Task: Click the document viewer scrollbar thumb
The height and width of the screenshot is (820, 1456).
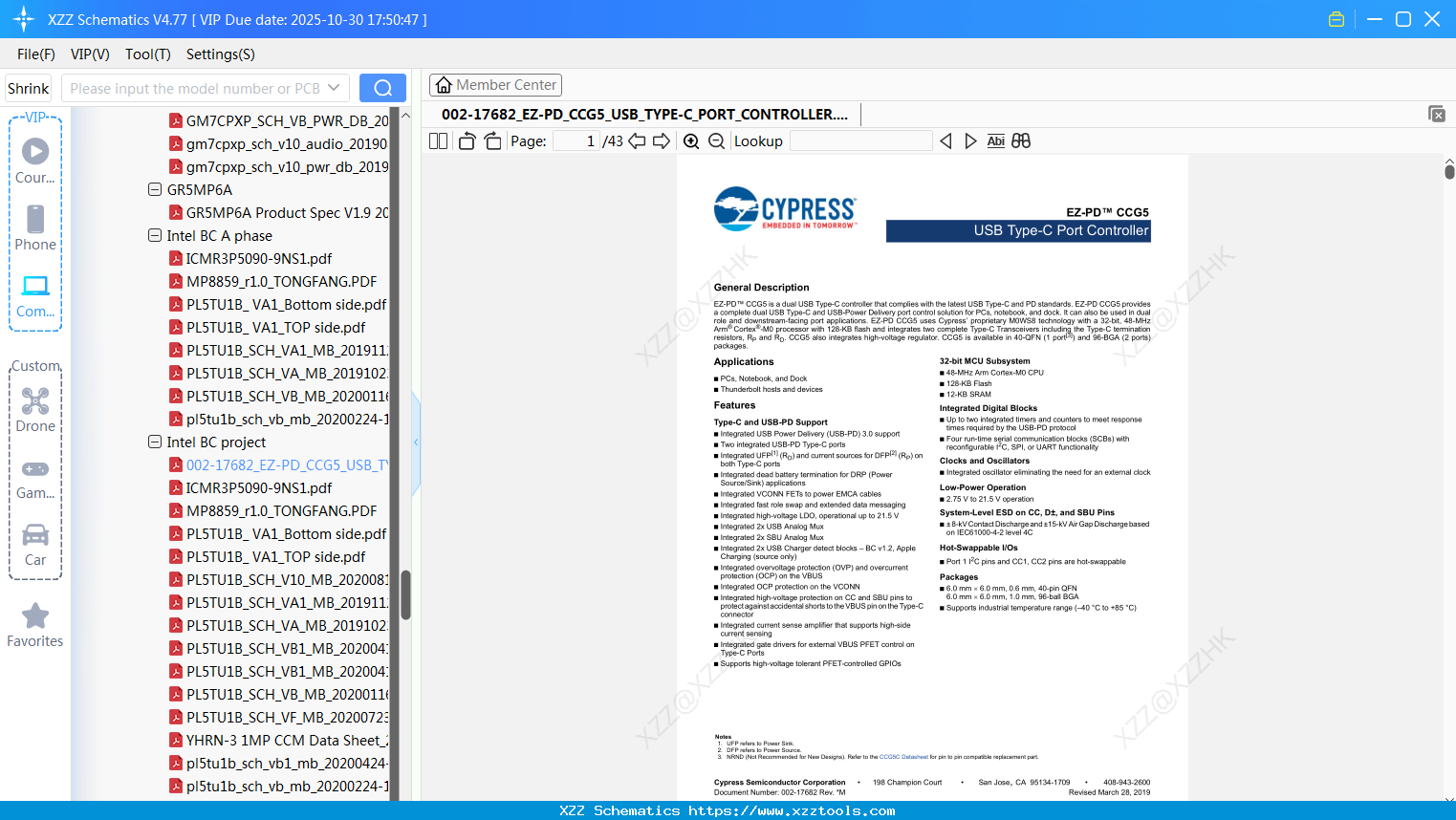Action: [1449, 172]
